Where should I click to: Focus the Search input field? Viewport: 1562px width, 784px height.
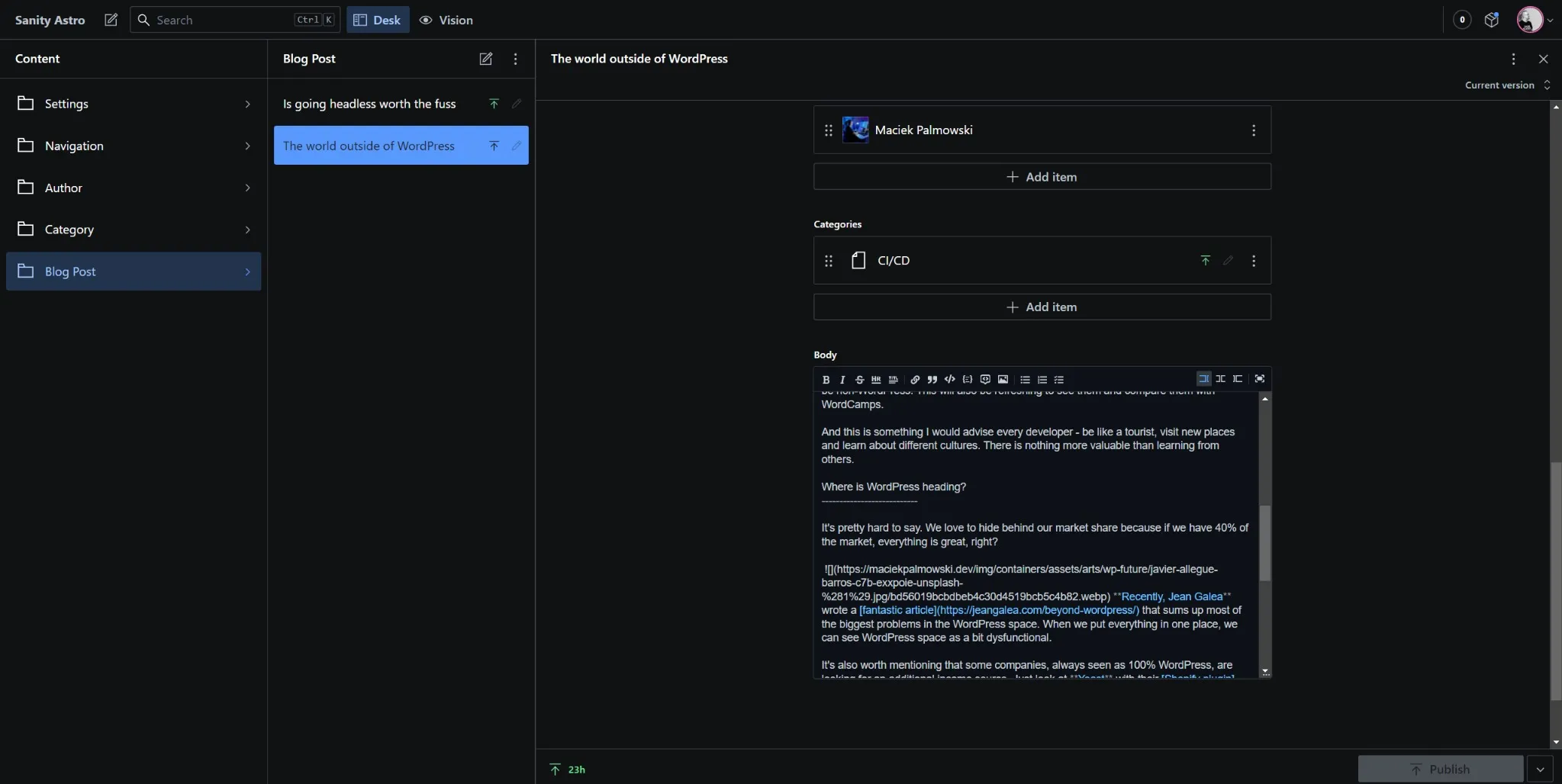pyautogui.click(x=221, y=20)
